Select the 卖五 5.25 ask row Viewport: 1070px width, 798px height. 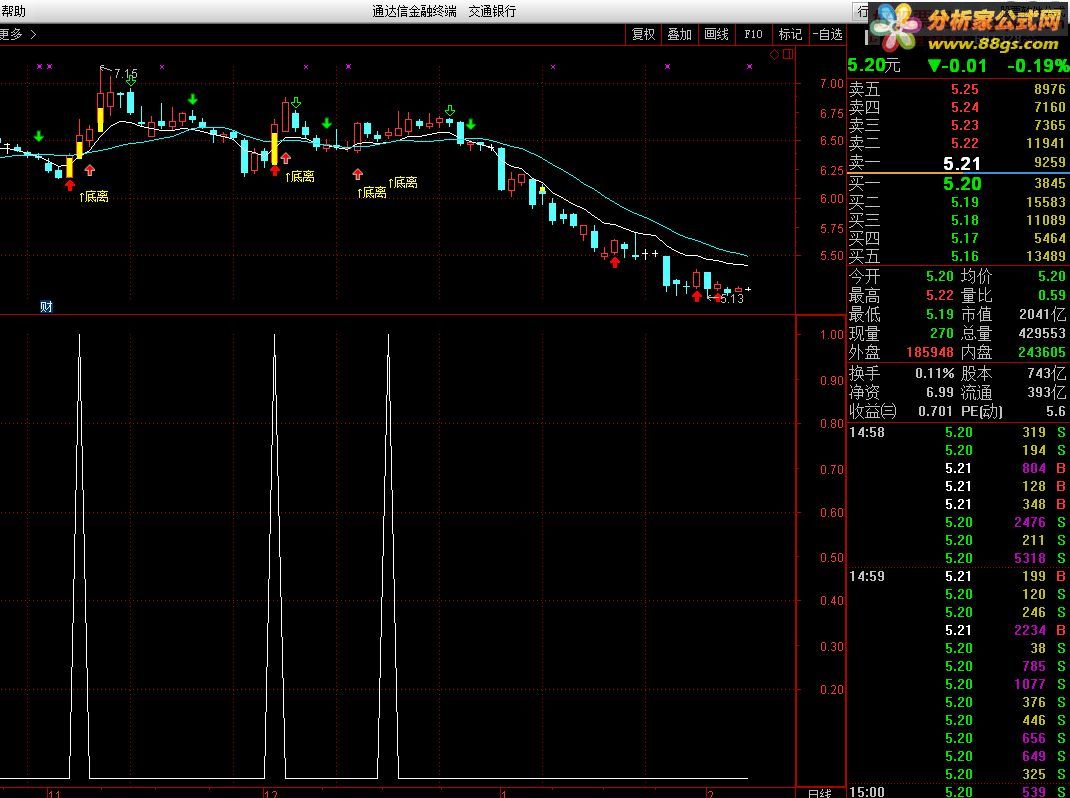click(x=957, y=89)
